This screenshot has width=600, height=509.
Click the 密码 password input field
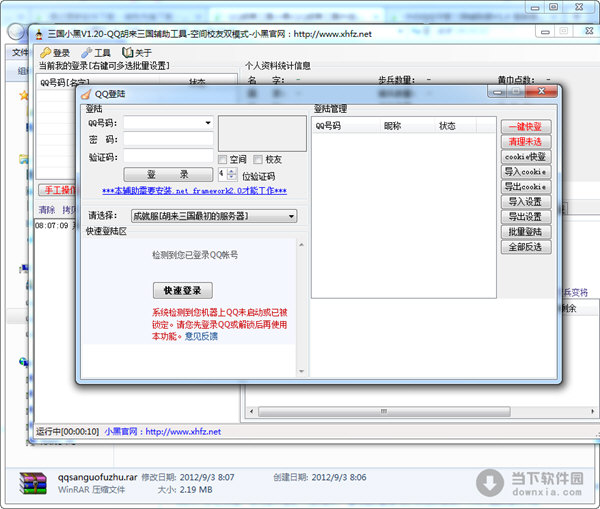click(x=168, y=140)
